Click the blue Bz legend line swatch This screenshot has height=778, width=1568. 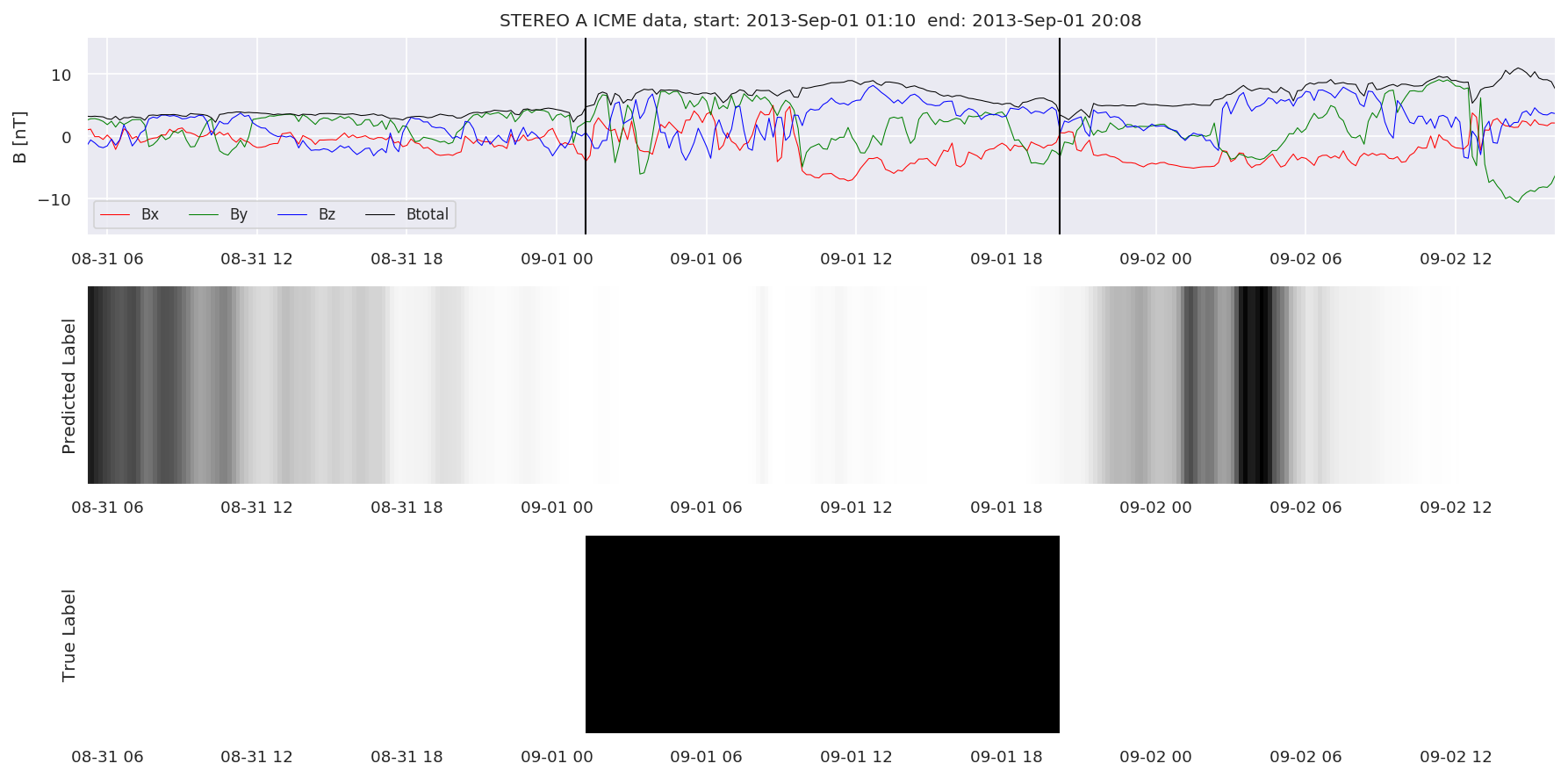pos(292,215)
